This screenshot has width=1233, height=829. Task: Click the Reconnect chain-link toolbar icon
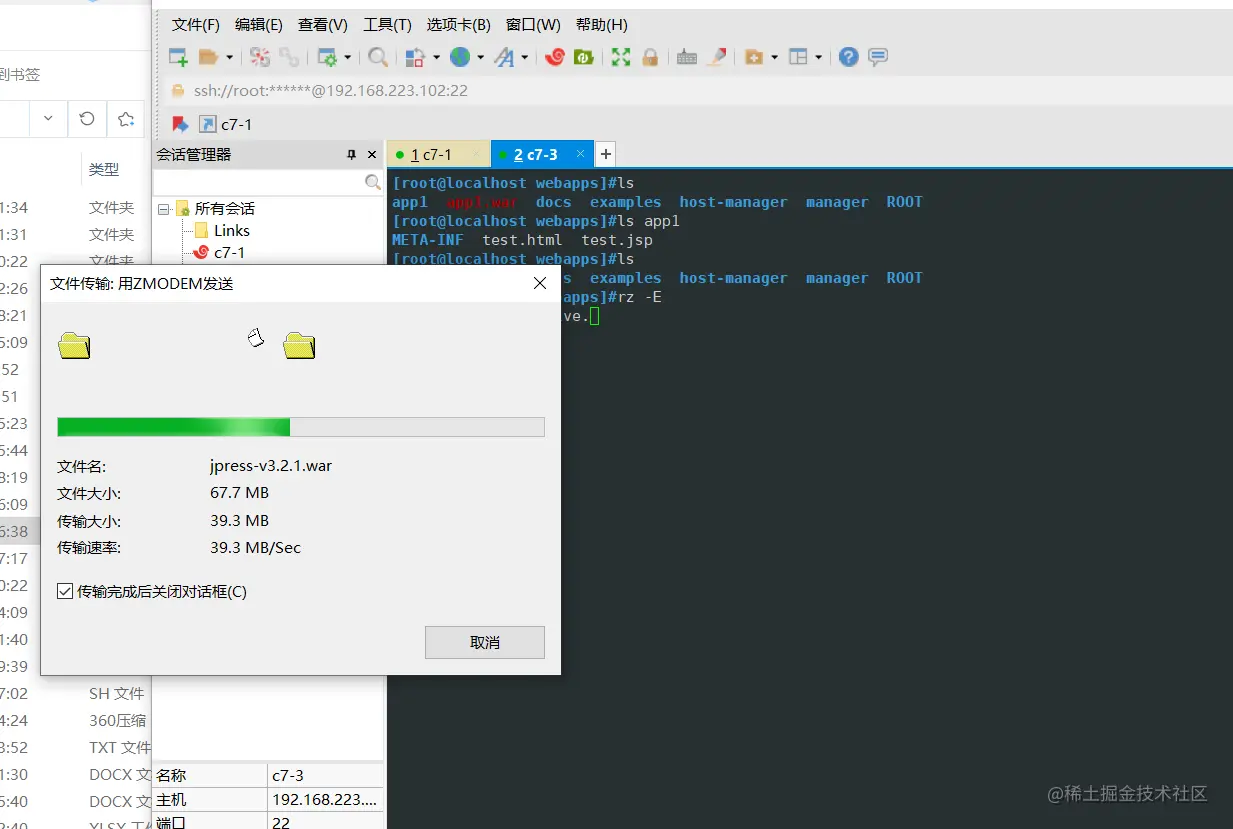click(x=289, y=57)
